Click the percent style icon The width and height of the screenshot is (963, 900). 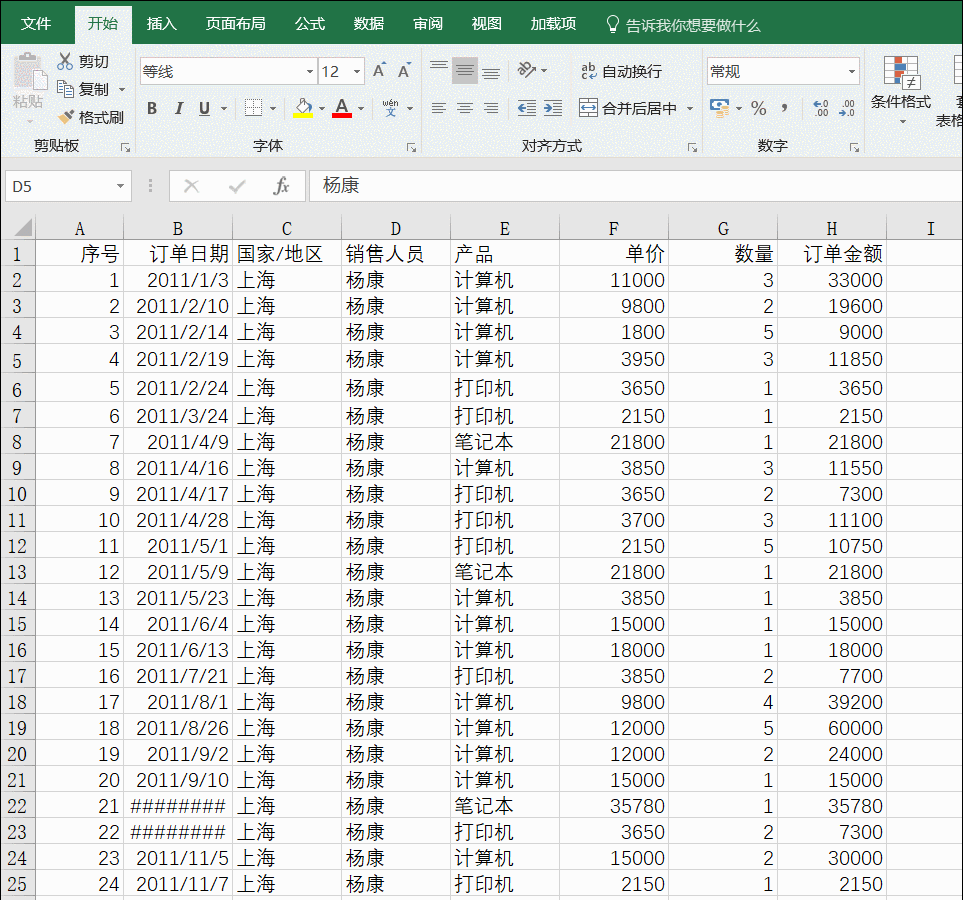pos(759,108)
